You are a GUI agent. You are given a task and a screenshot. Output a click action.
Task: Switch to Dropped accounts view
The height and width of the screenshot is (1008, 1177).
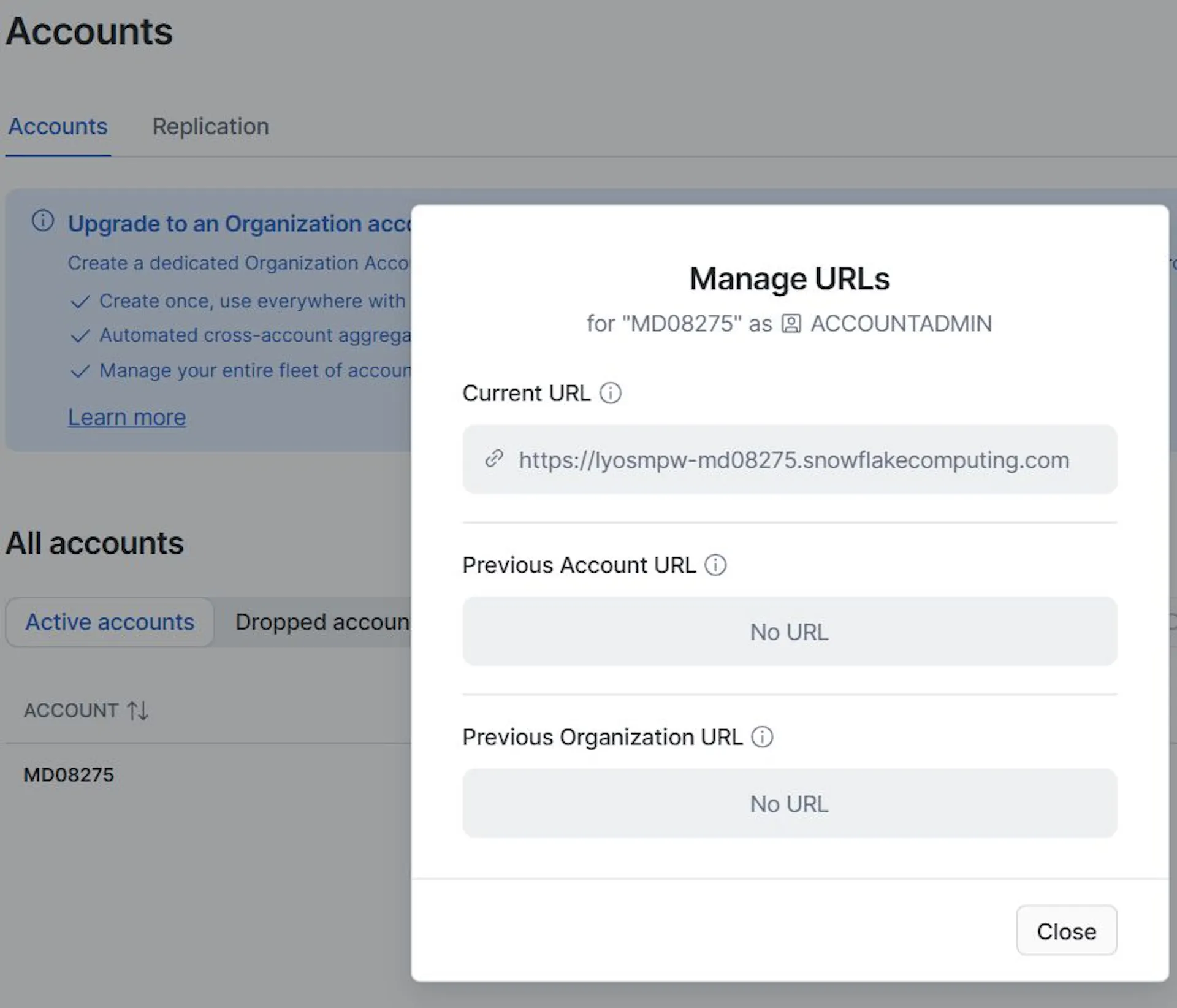322,622
